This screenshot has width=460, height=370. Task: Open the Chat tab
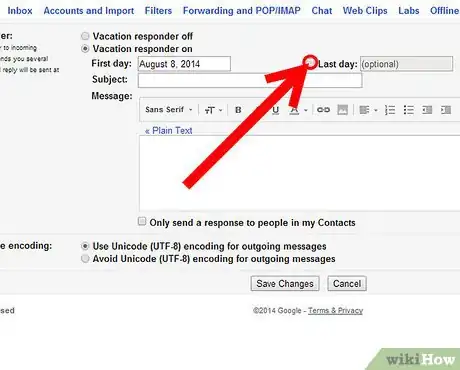pos(322,11)
